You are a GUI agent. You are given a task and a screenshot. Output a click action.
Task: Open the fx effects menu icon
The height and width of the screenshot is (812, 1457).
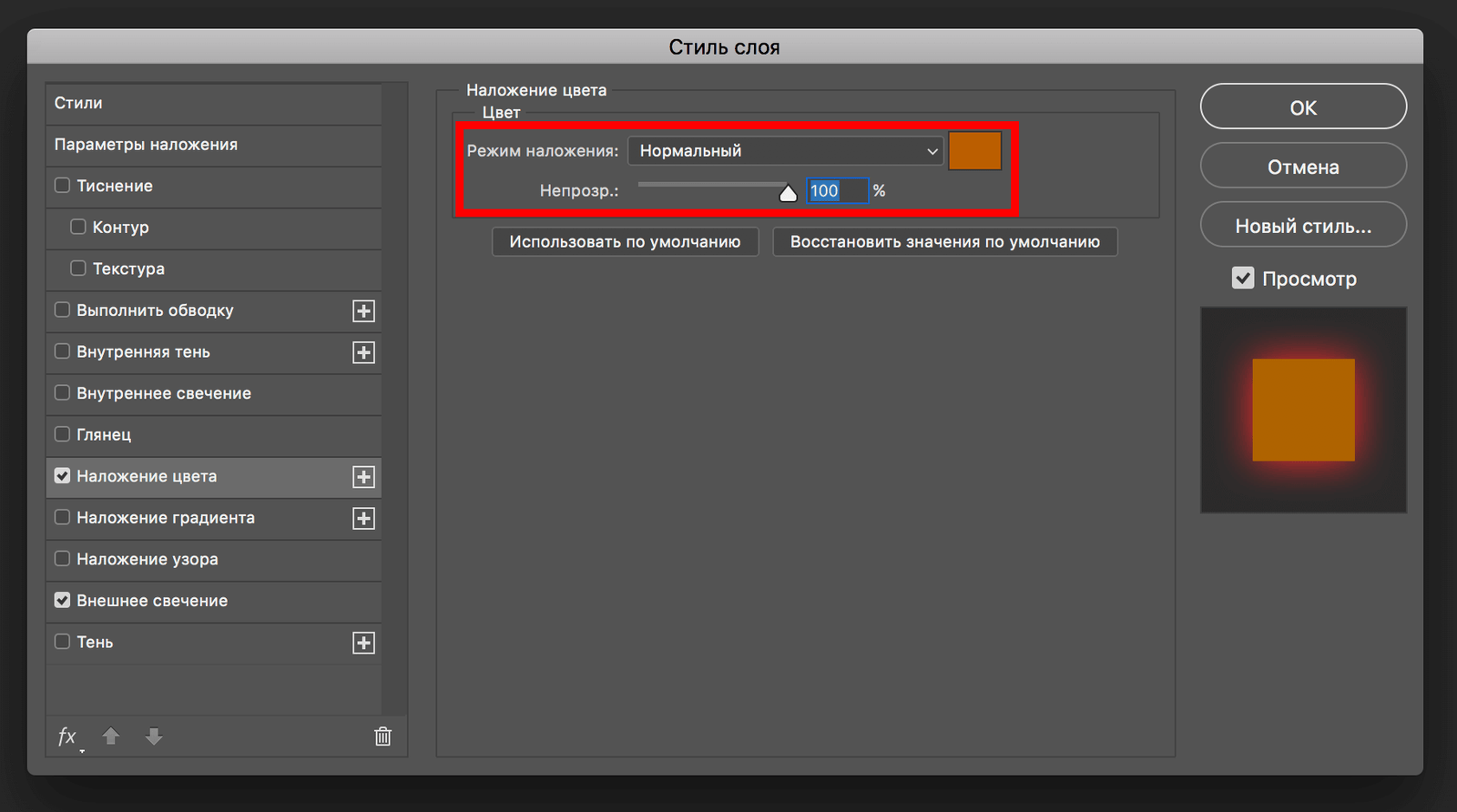pos(69,736)
